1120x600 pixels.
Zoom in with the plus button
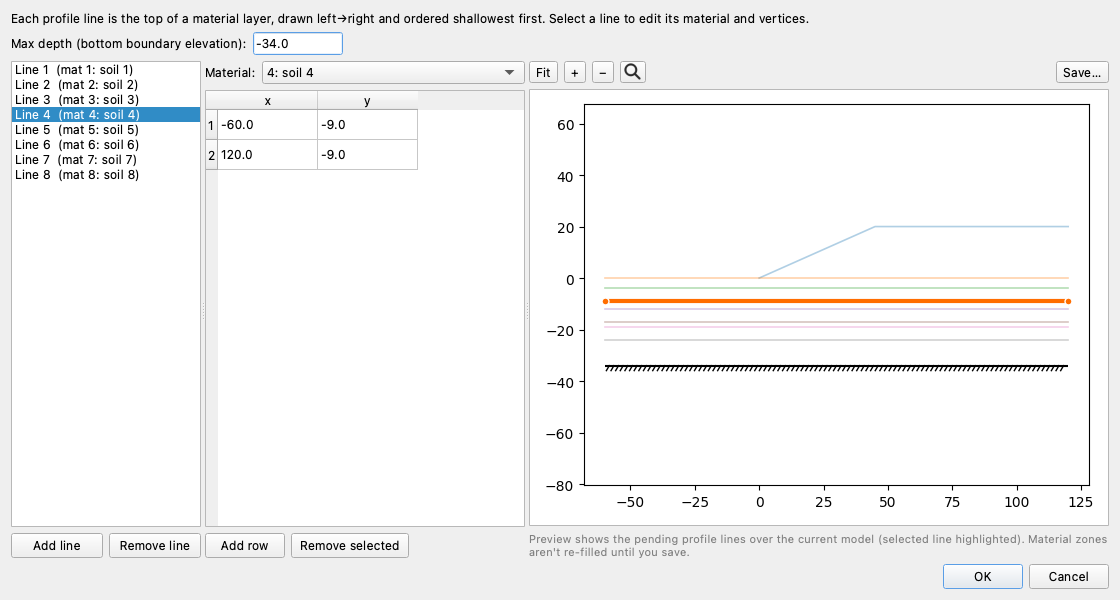coord(575,72)
